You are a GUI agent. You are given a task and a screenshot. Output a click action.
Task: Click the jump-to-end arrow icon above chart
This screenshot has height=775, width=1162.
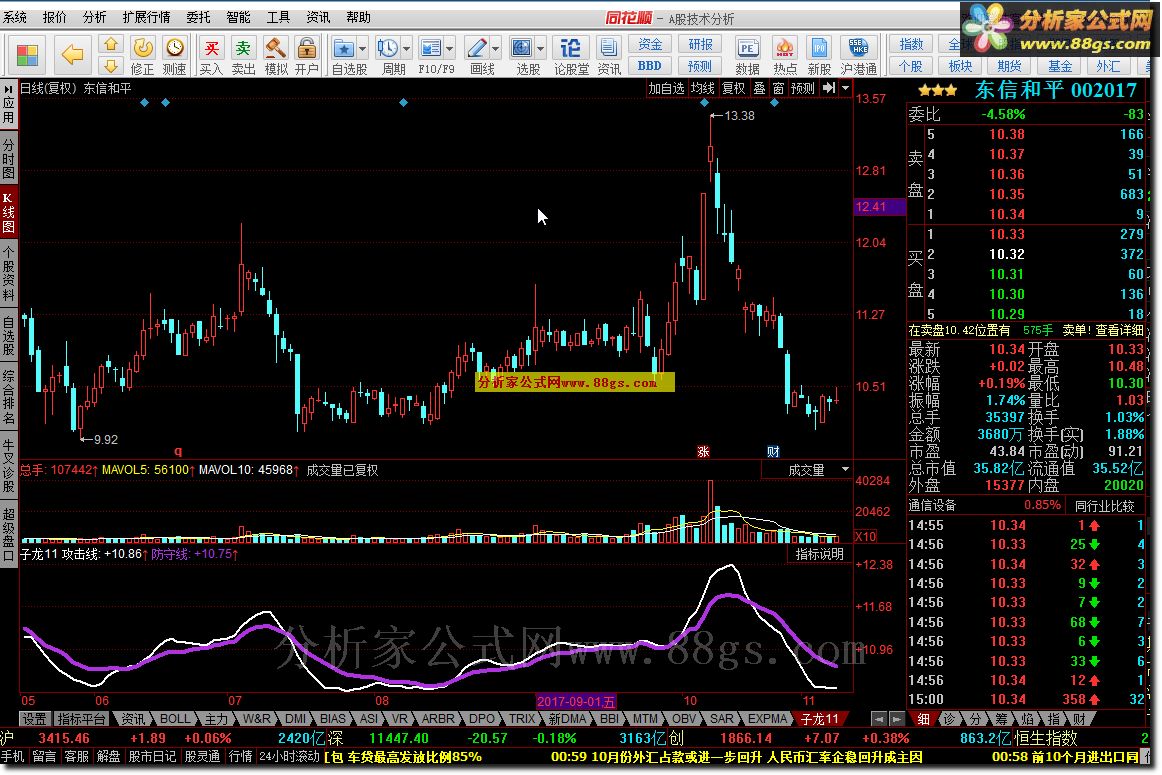click(829, 88)
